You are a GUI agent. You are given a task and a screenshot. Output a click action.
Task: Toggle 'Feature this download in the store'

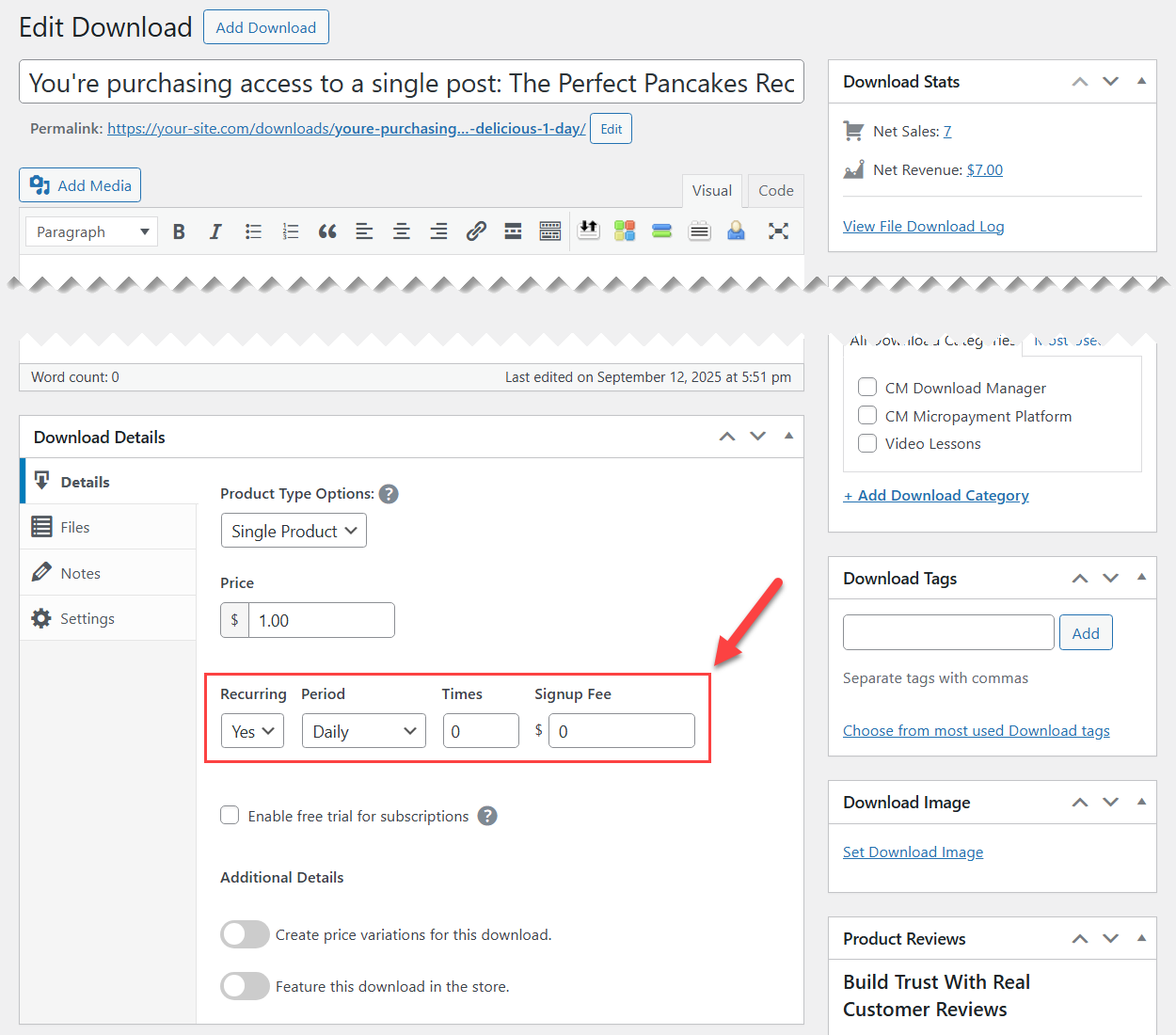[245, 986]
